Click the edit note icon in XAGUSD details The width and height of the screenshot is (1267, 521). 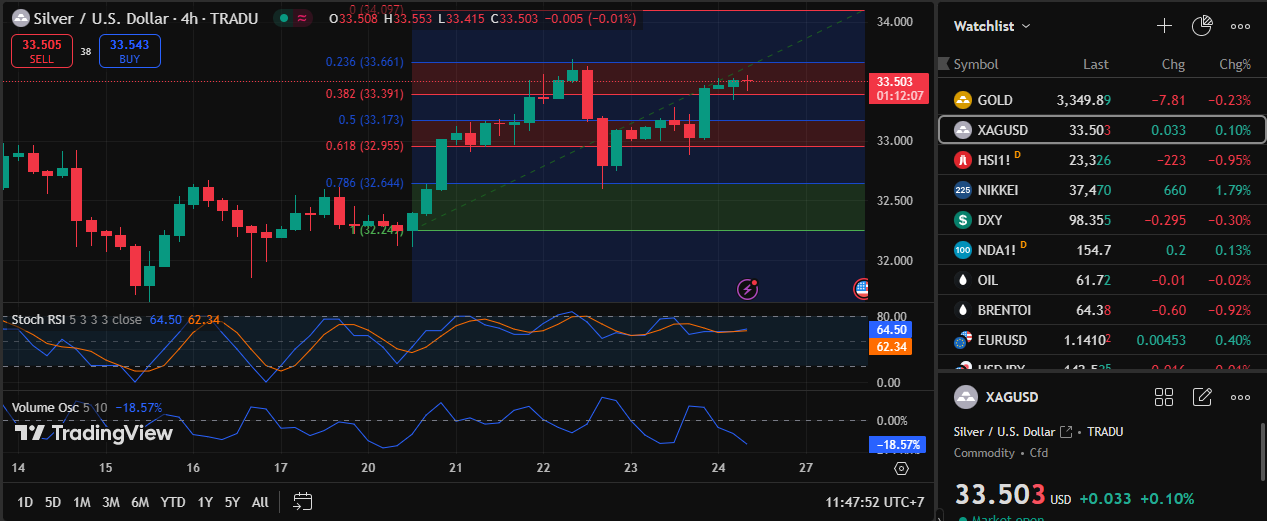pos(1202,397)
